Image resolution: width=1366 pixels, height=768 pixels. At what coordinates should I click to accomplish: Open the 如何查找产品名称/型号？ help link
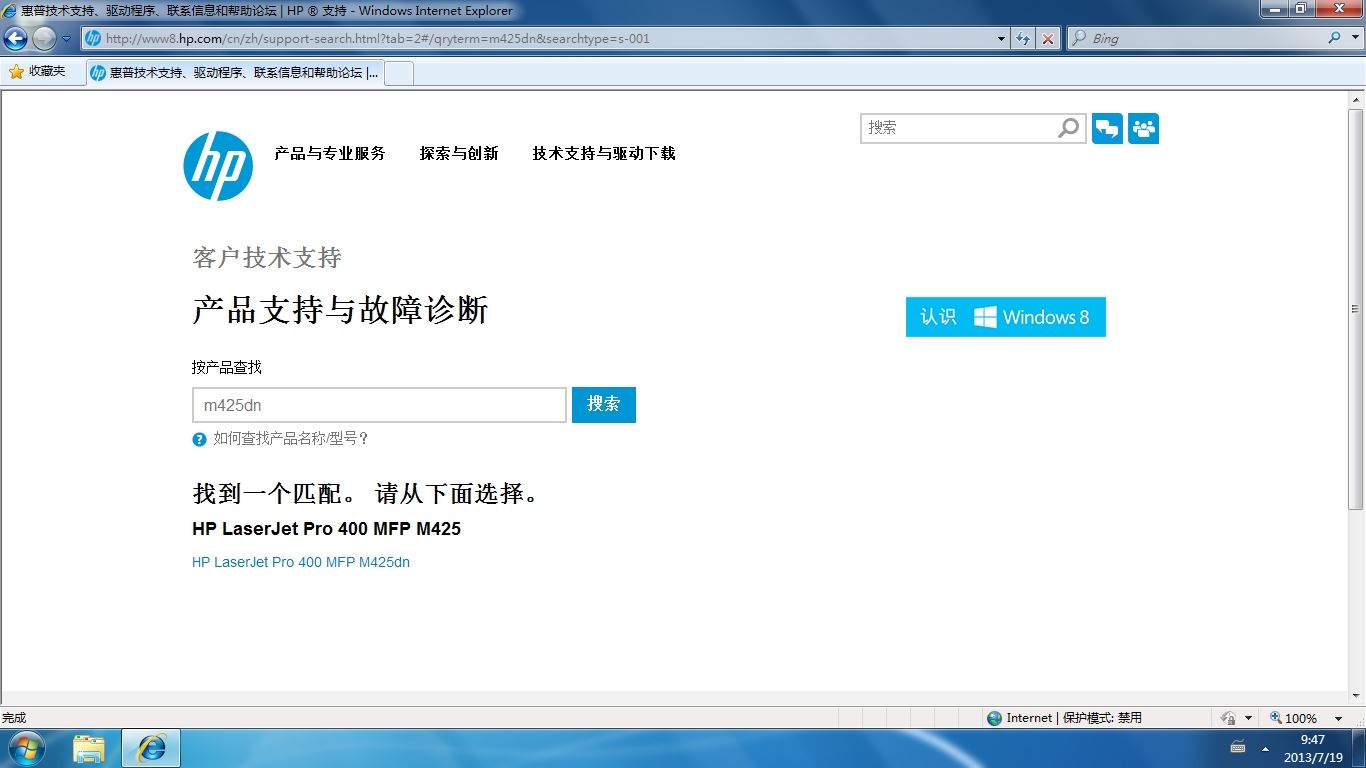point(291,439)
